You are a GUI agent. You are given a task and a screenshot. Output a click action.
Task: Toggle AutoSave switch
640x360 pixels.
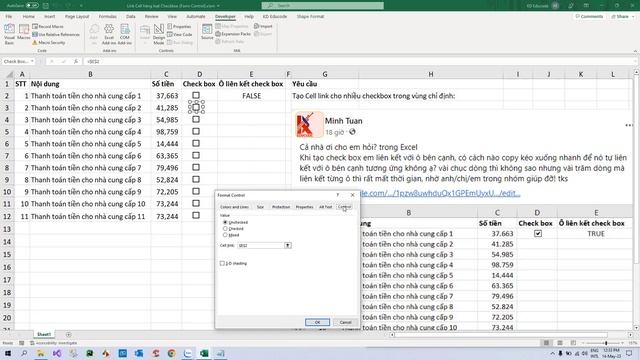tap(32, 6)
